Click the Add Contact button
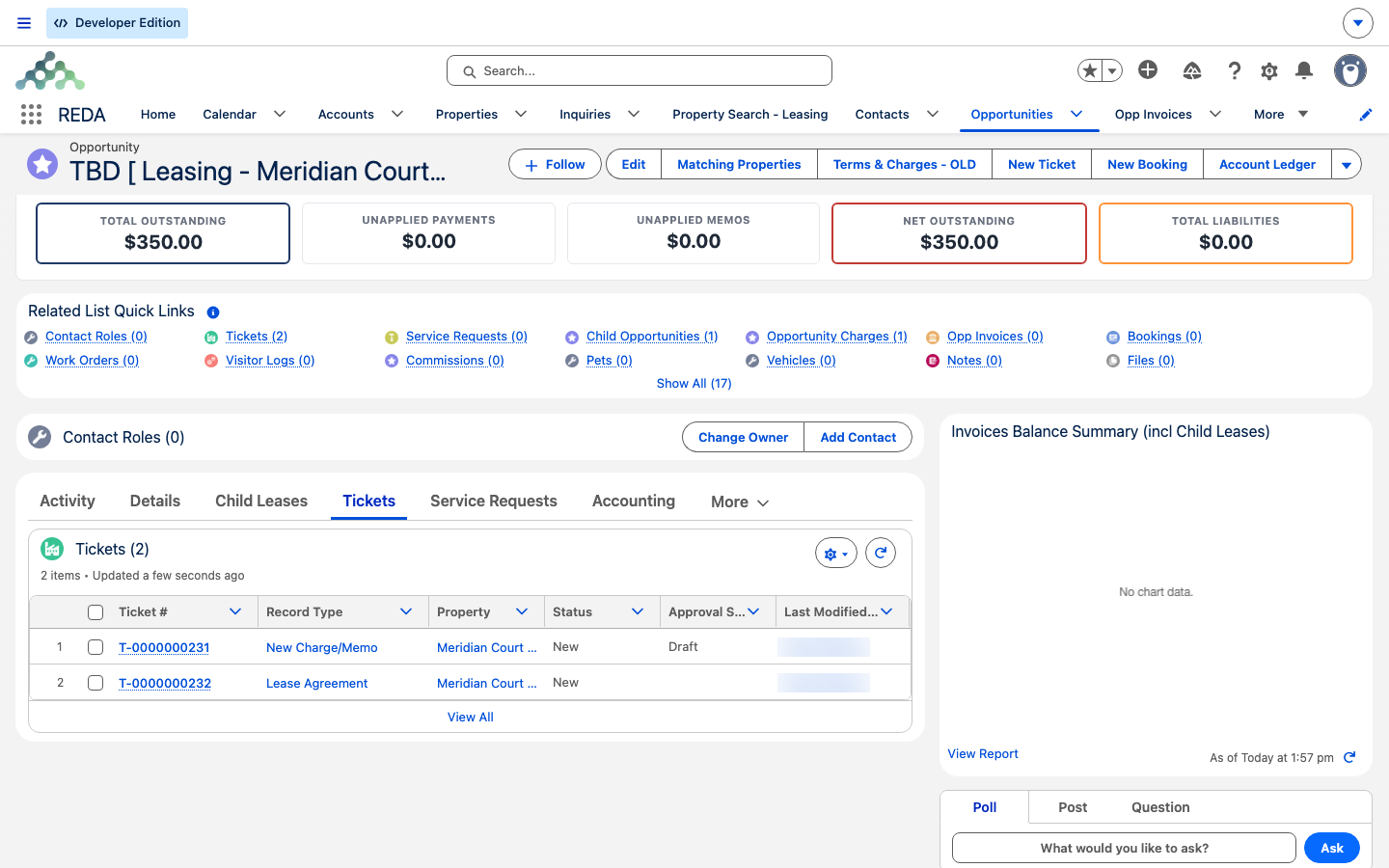Screen dimensions: 1389x868 click(858, 437)
